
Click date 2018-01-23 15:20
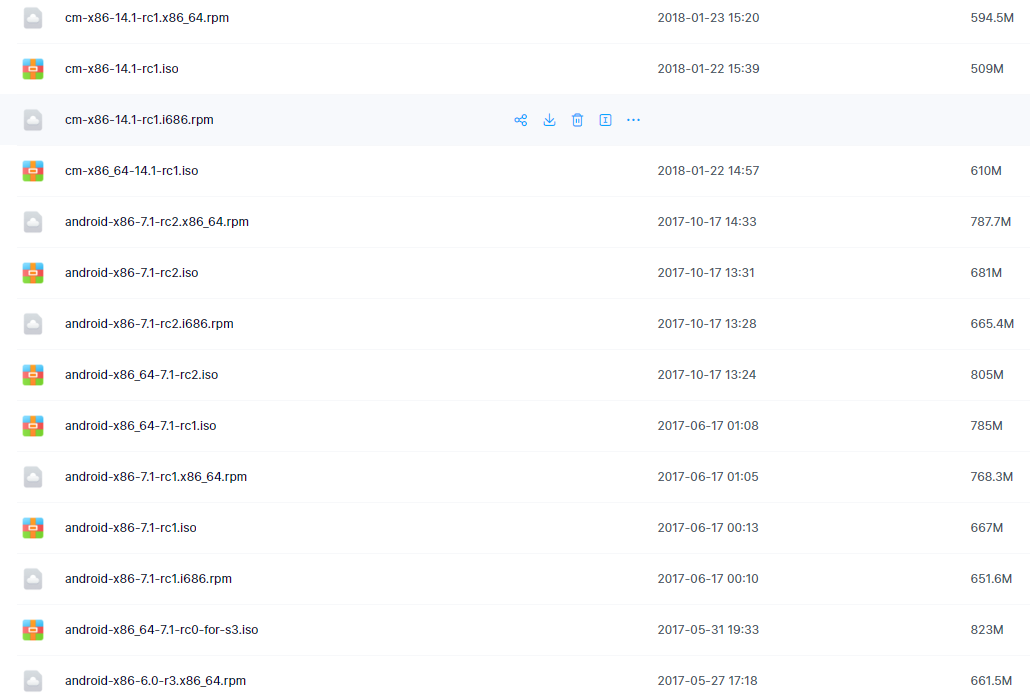tap(708, 18)
